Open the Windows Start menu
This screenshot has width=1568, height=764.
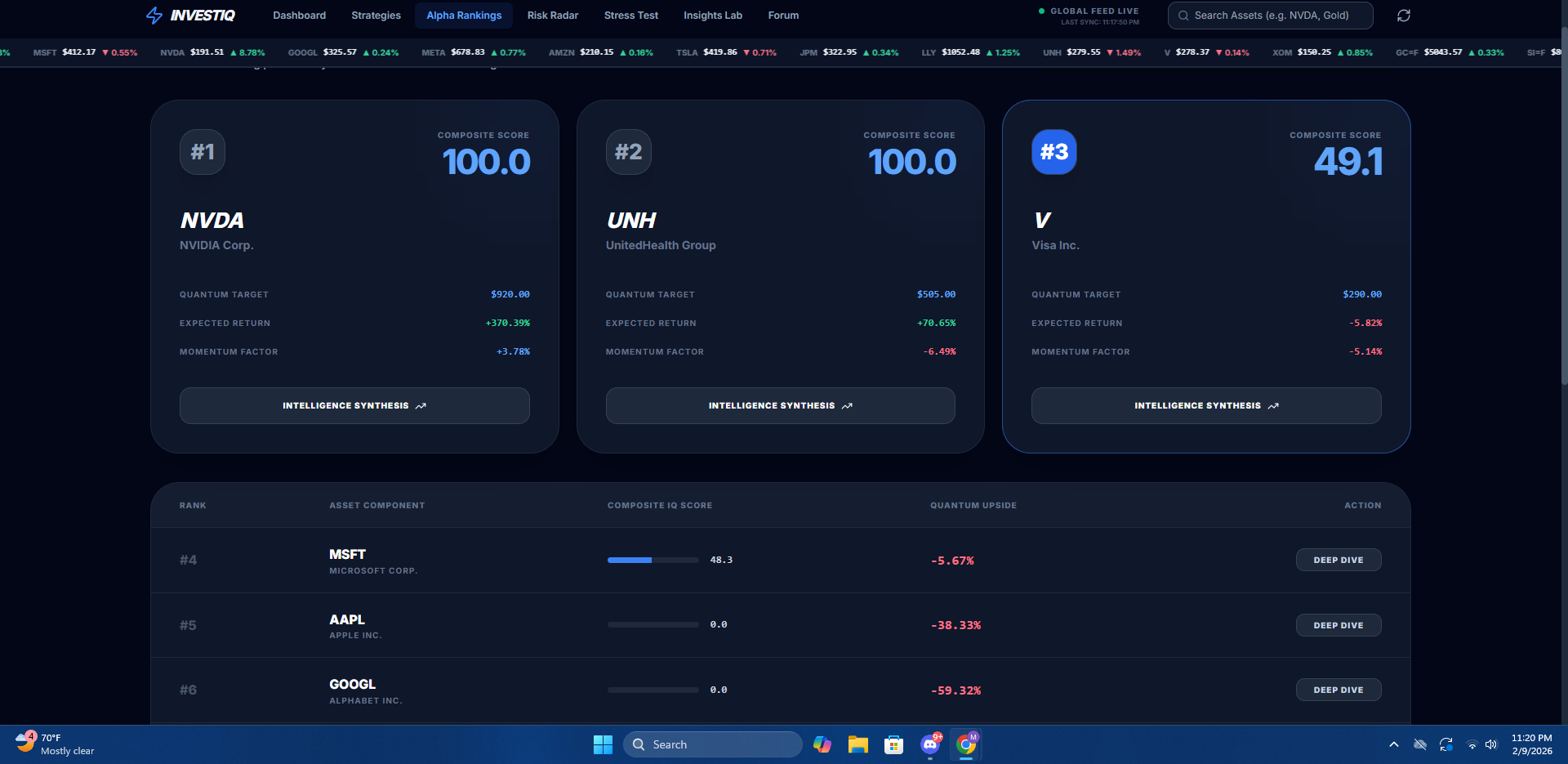click(x=603, y=744)
